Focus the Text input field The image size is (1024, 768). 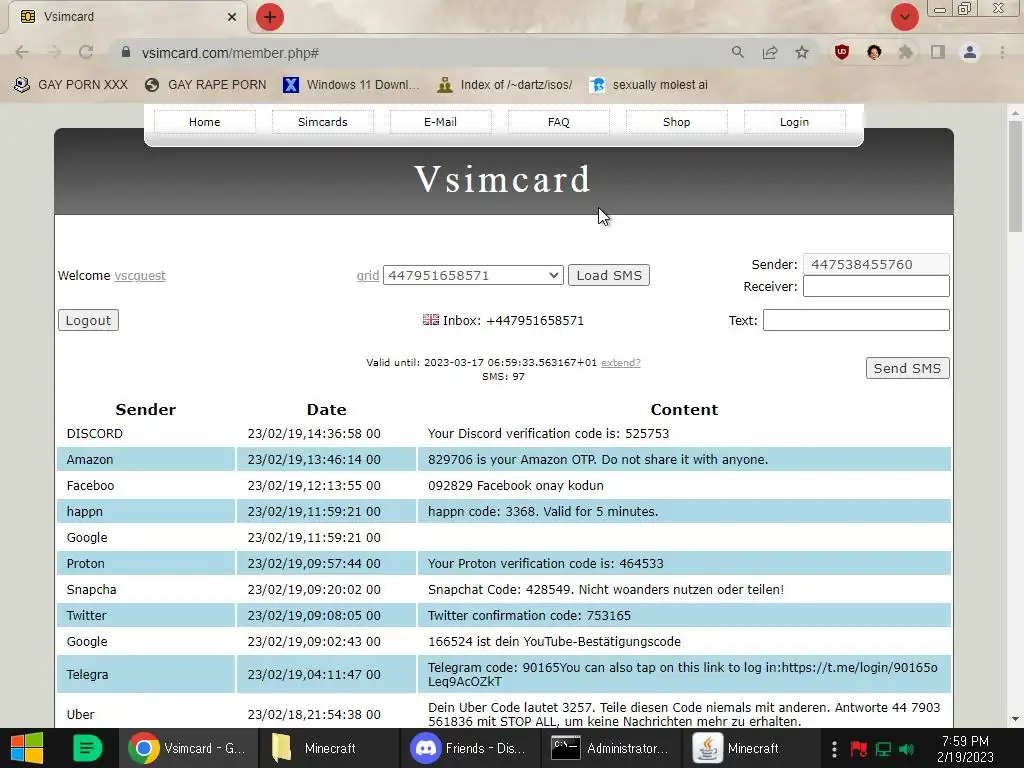point(856,320)
